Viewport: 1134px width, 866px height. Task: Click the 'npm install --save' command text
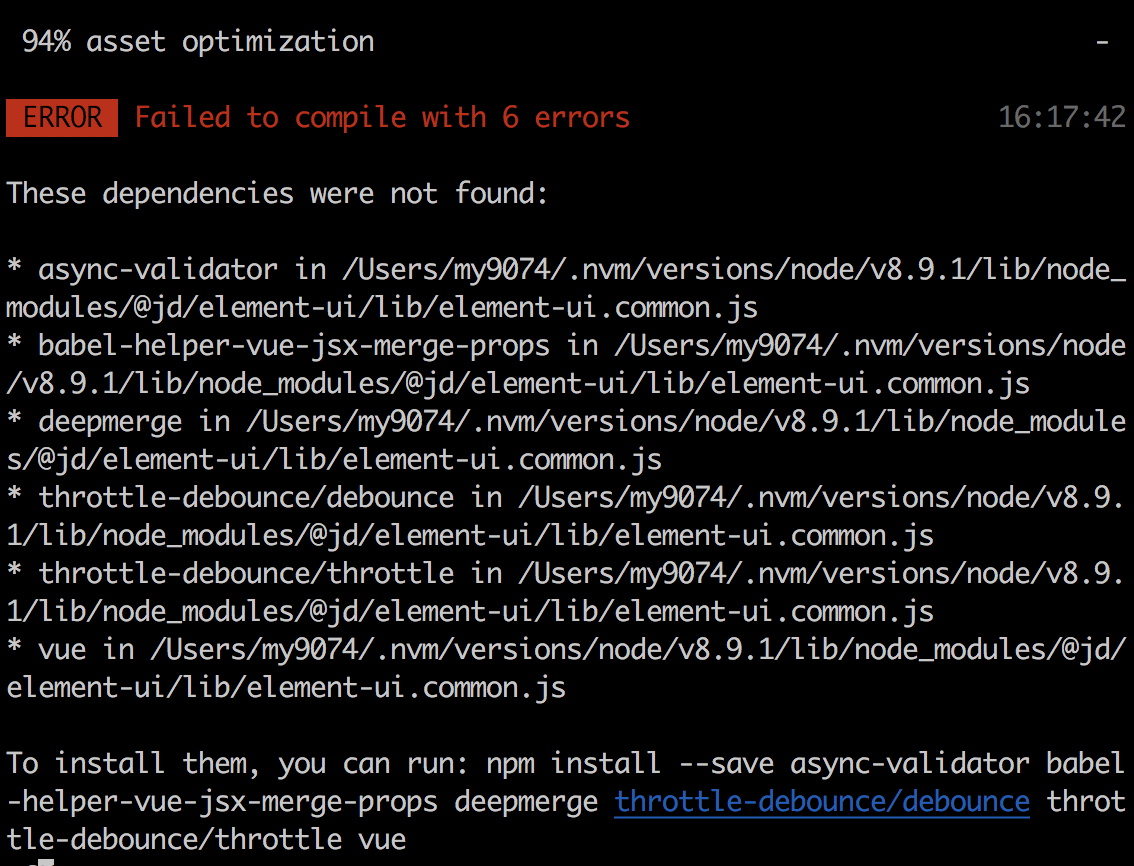pos(630,763)
